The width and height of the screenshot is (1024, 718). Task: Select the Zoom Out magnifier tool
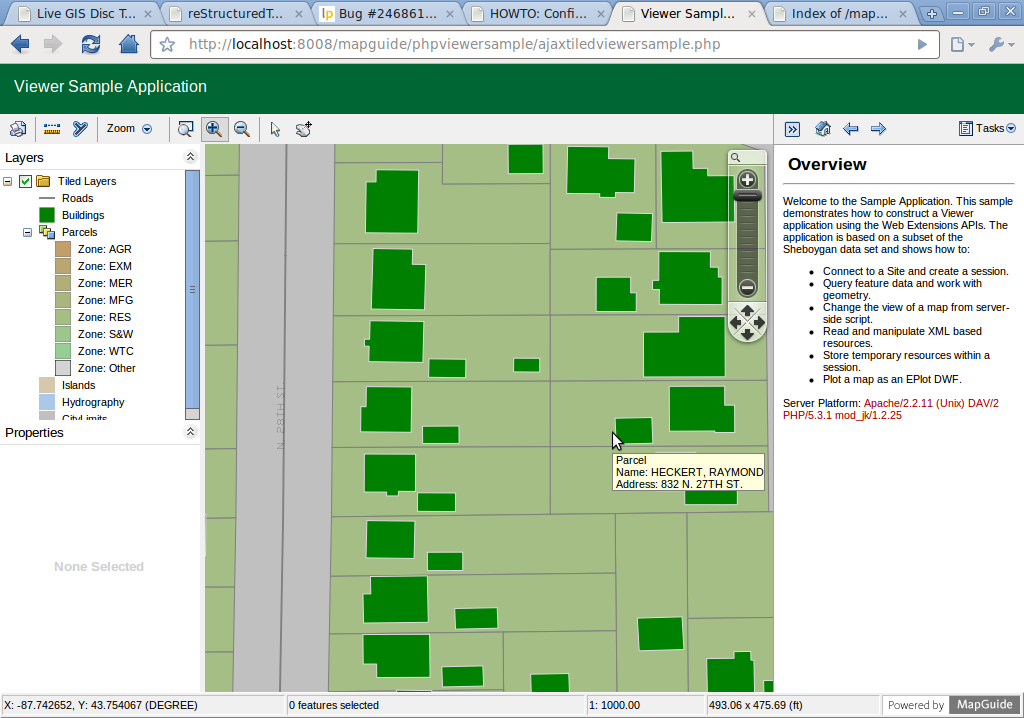(241, 129)
